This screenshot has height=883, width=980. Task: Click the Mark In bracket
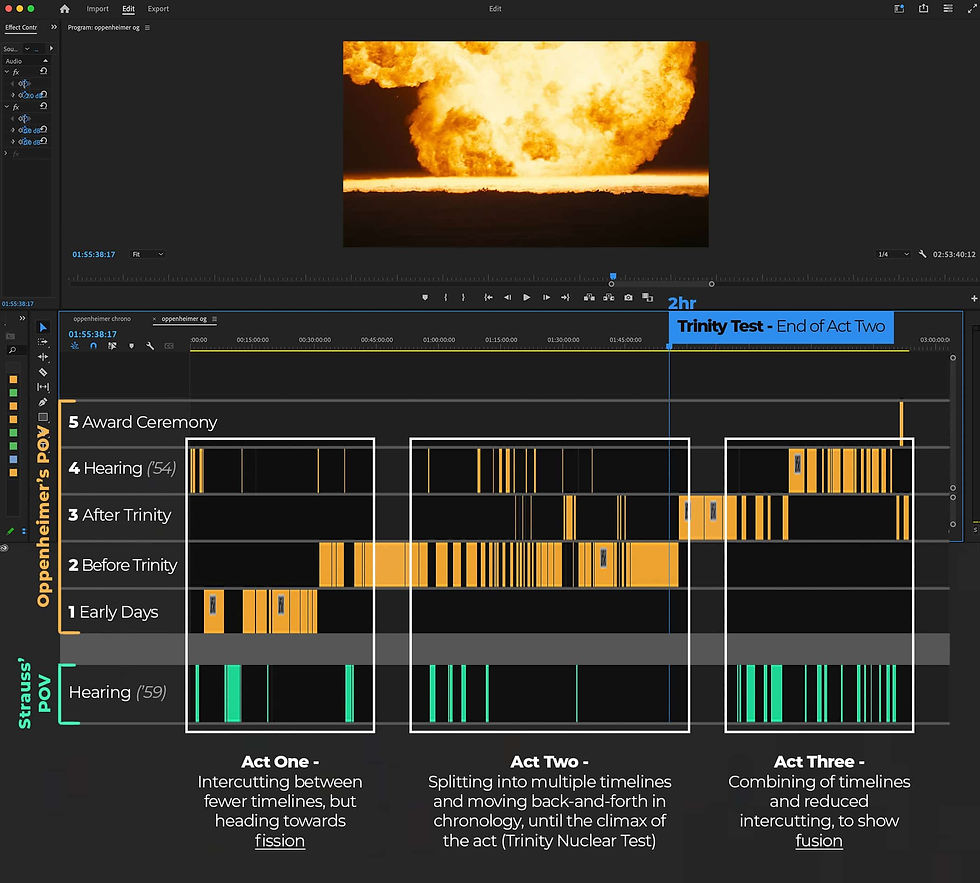[446, 297]
